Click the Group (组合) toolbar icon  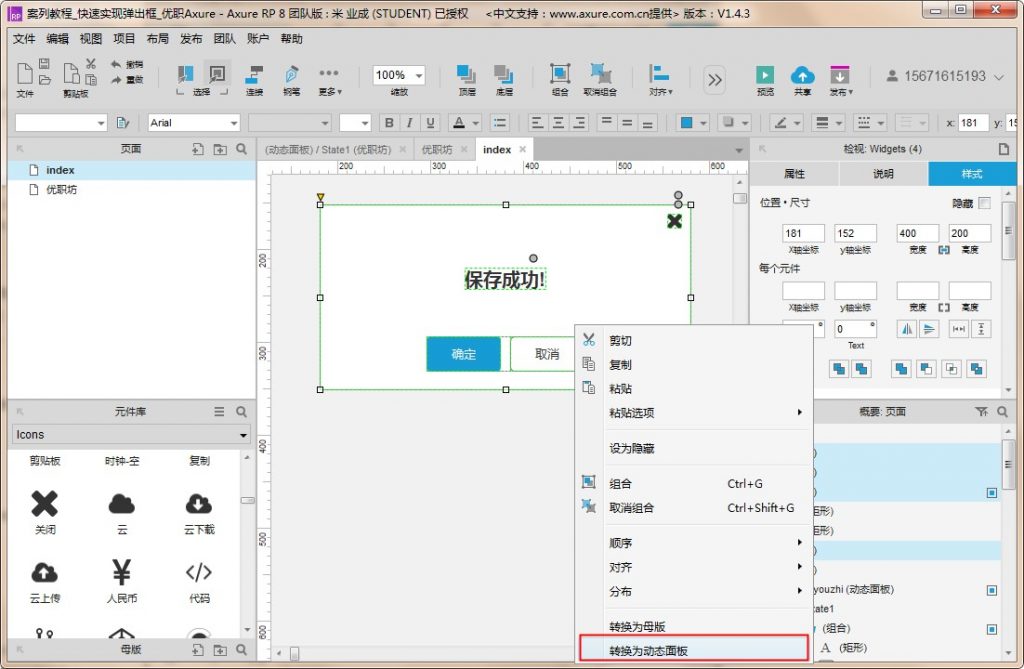tap(560, 75)
